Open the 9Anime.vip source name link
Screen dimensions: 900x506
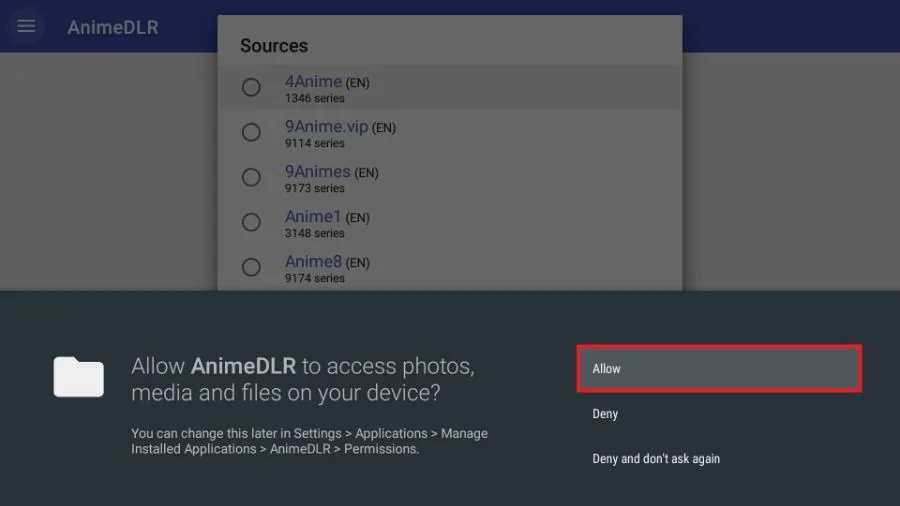(326, 127)
